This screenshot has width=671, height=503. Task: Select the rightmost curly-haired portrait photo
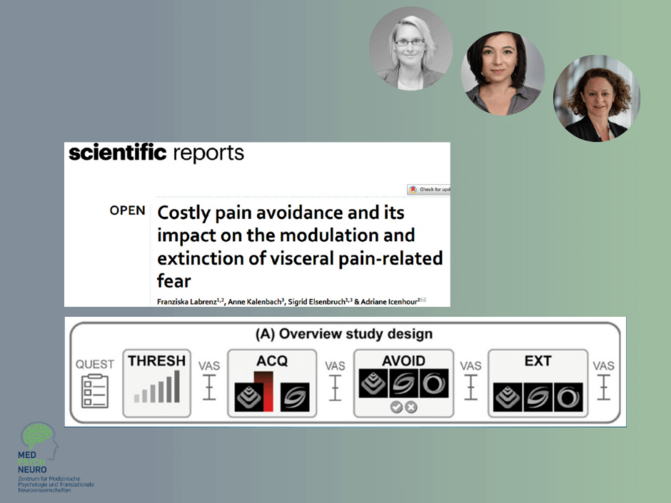point(596,98)
